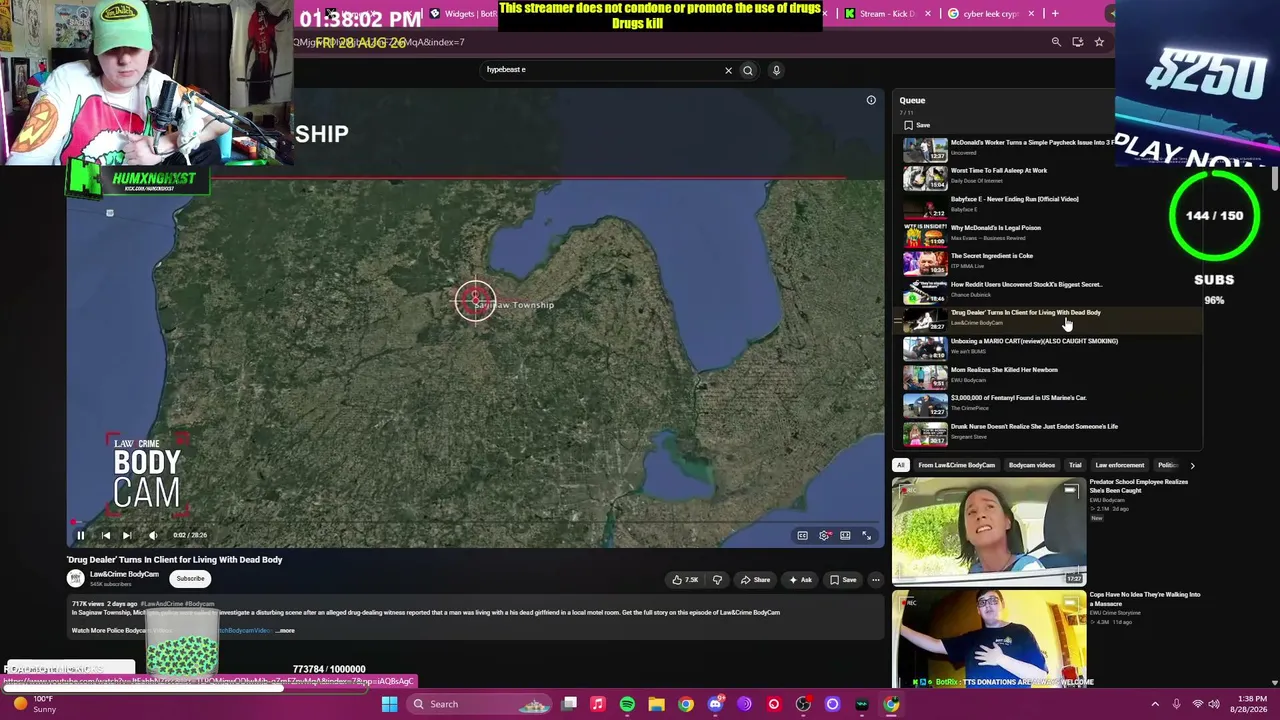This screenshot has width=1280, height=720.
Task: Bookmark this page with star icon
Action: coord(1099,42)
